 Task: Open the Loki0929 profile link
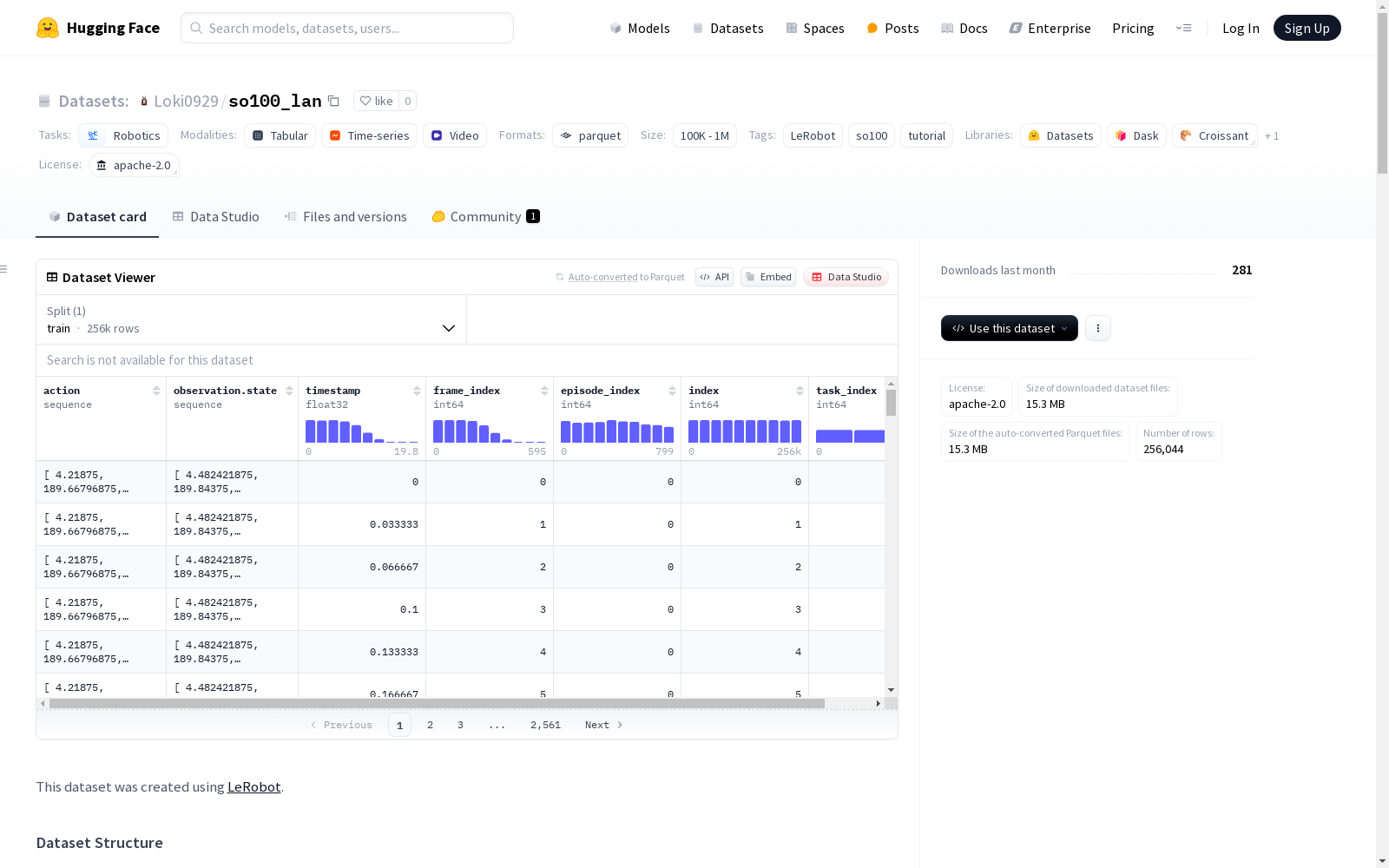(x=186, y=101)
